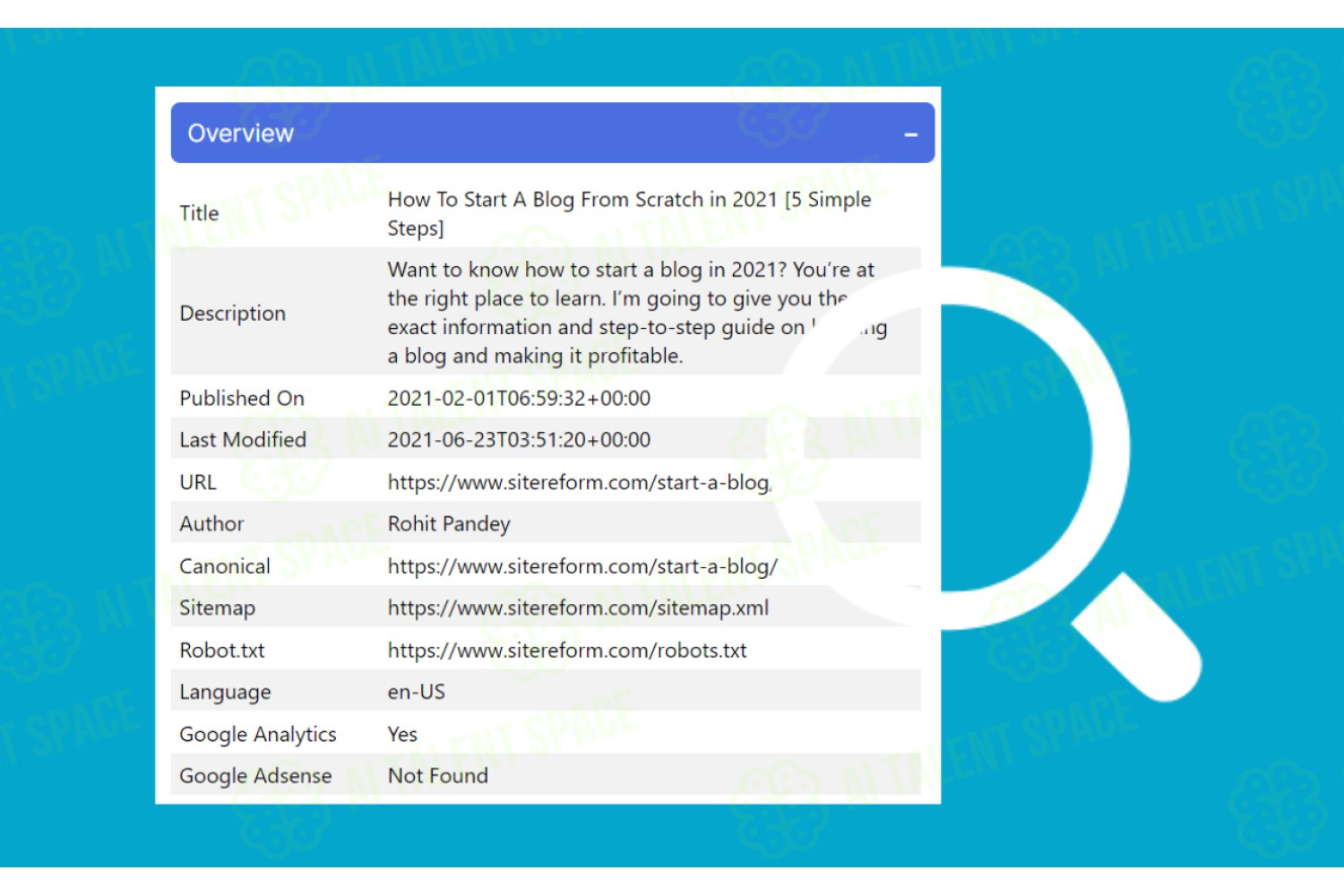The width and height of the screenshot is (1344, 896).
Task: Click the Robot.txt label
Action: coord(222,650)
